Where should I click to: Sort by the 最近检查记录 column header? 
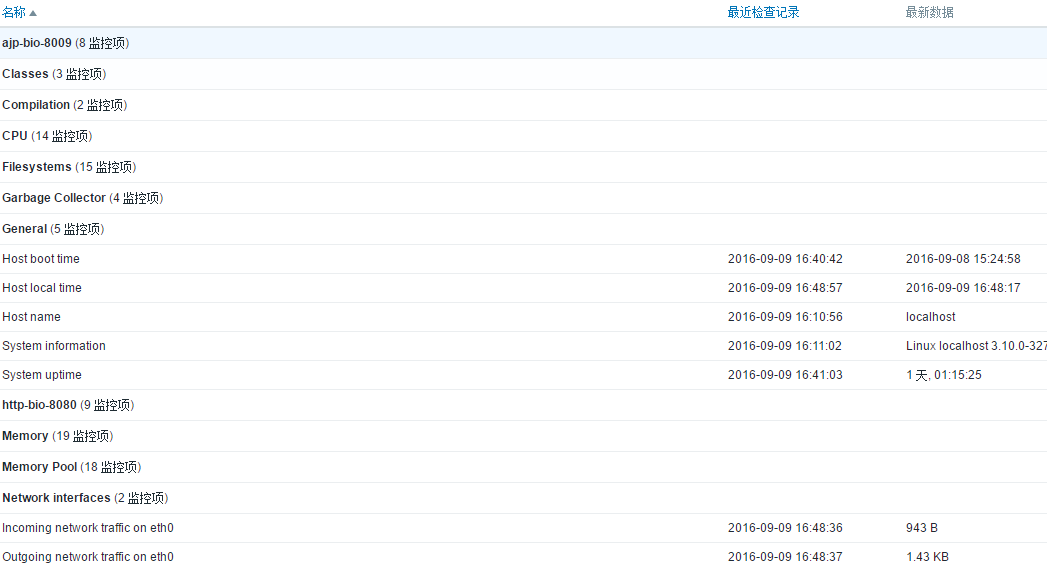[x=763, y=13]
